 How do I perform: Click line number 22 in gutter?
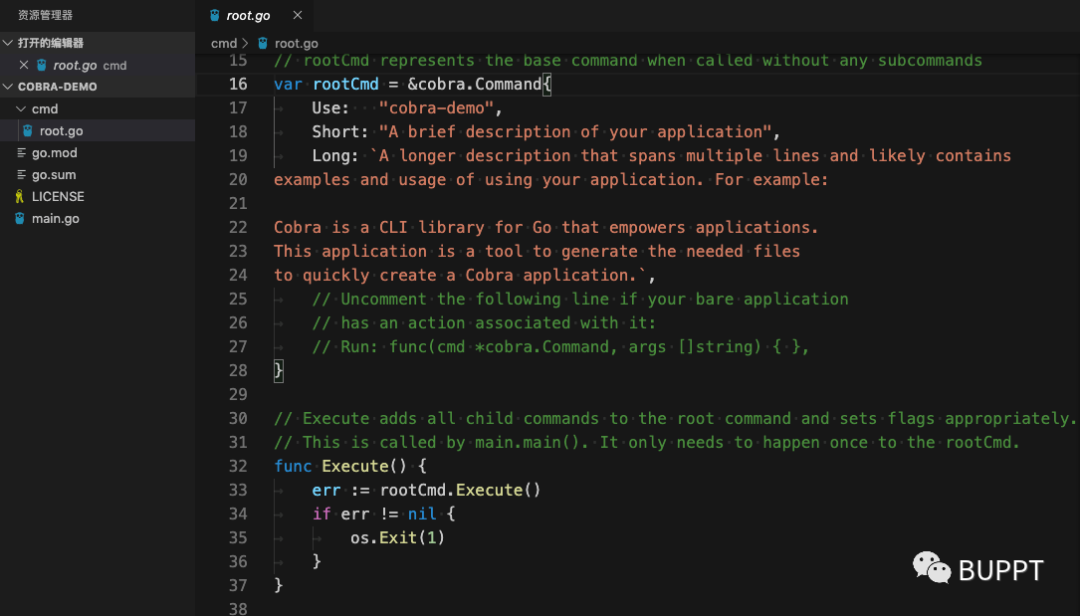pos(238,227)
